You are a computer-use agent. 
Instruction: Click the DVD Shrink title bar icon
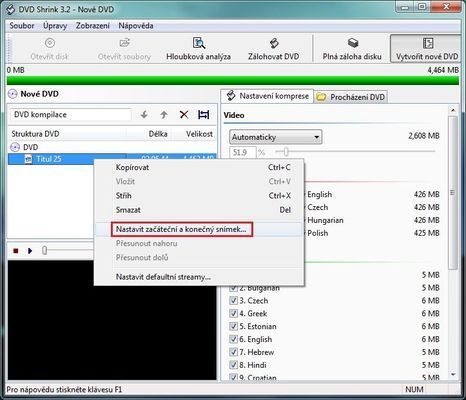(x=11, y=9)
